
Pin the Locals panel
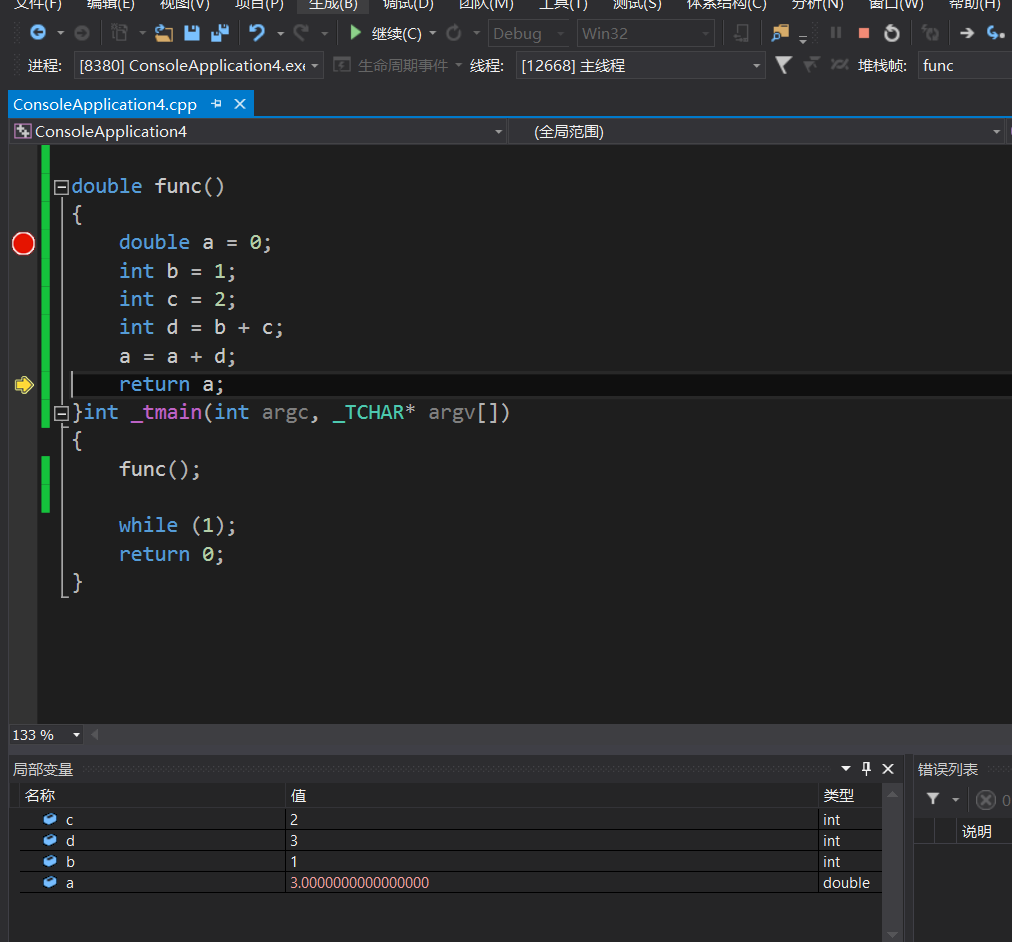coord(867,768)
